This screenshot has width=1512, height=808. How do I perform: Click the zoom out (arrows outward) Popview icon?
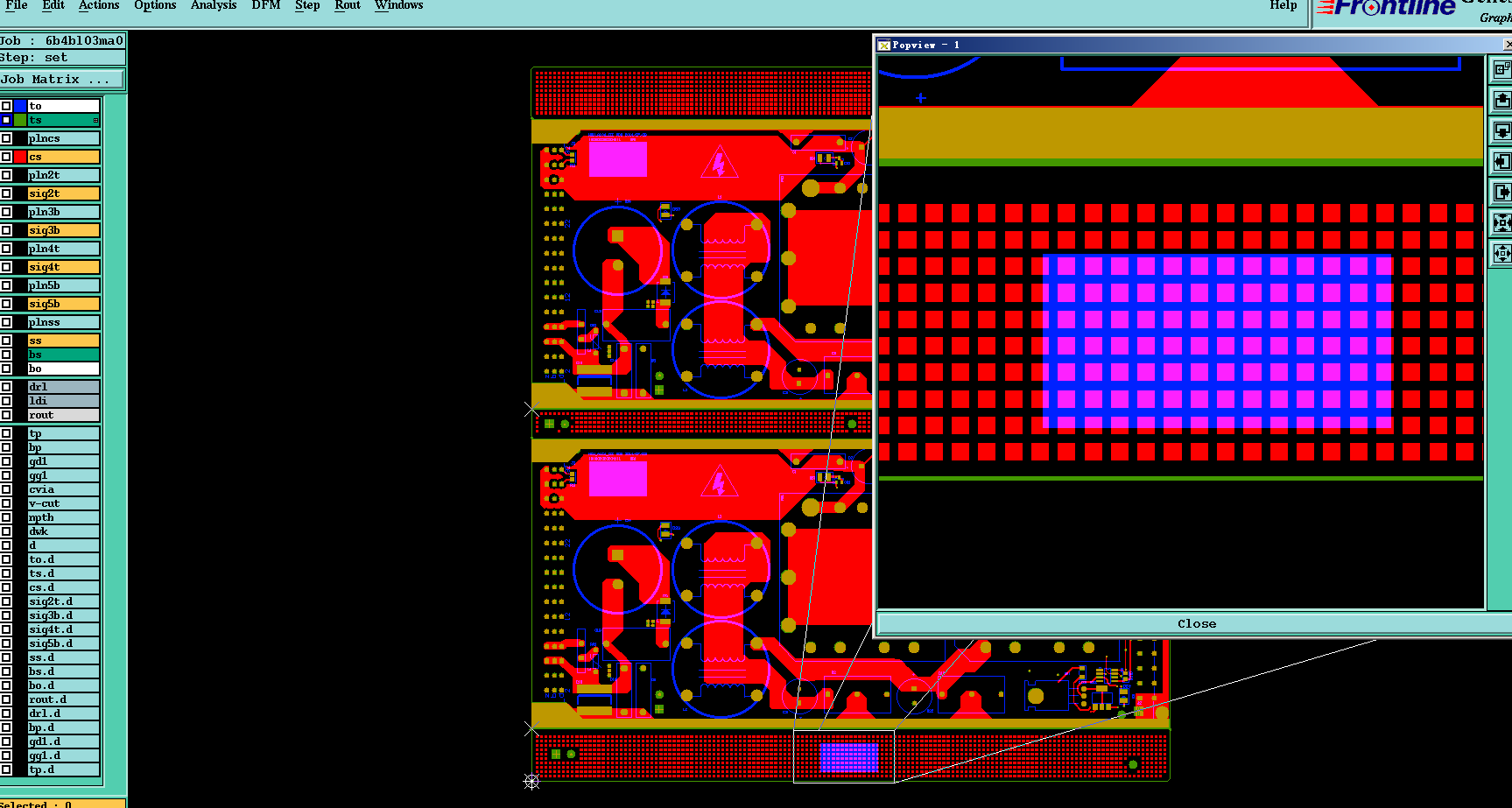point(1501,253)
